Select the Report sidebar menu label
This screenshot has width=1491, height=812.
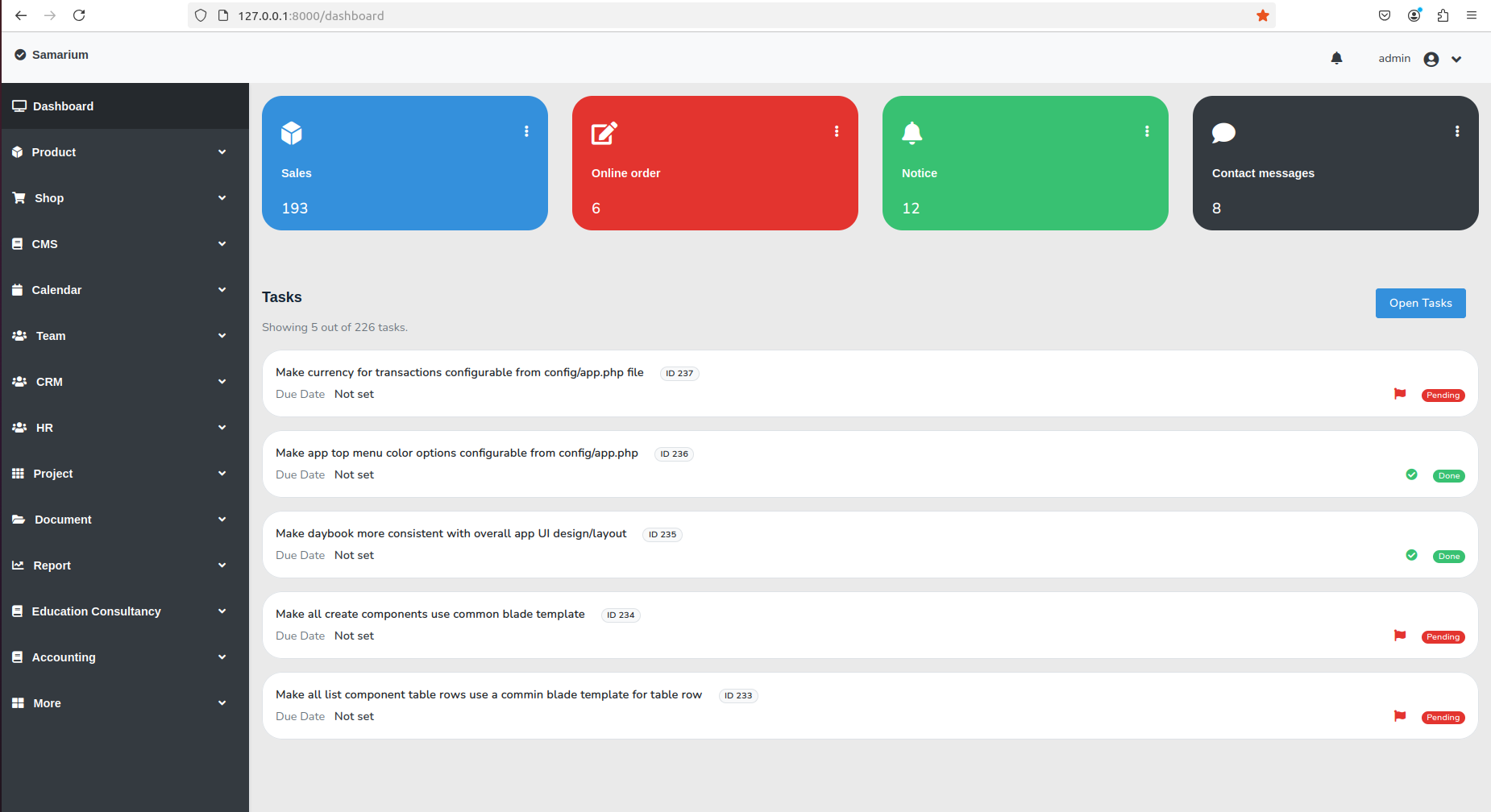coord(52,565)
